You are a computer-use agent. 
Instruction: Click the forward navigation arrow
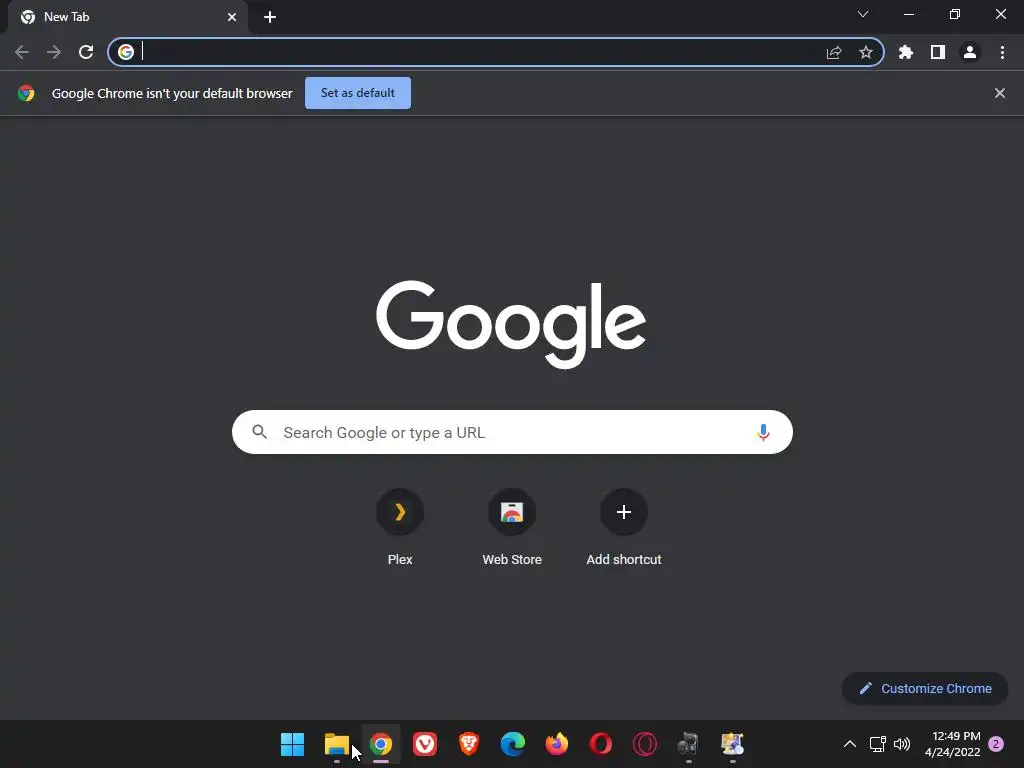coord(54,52)
